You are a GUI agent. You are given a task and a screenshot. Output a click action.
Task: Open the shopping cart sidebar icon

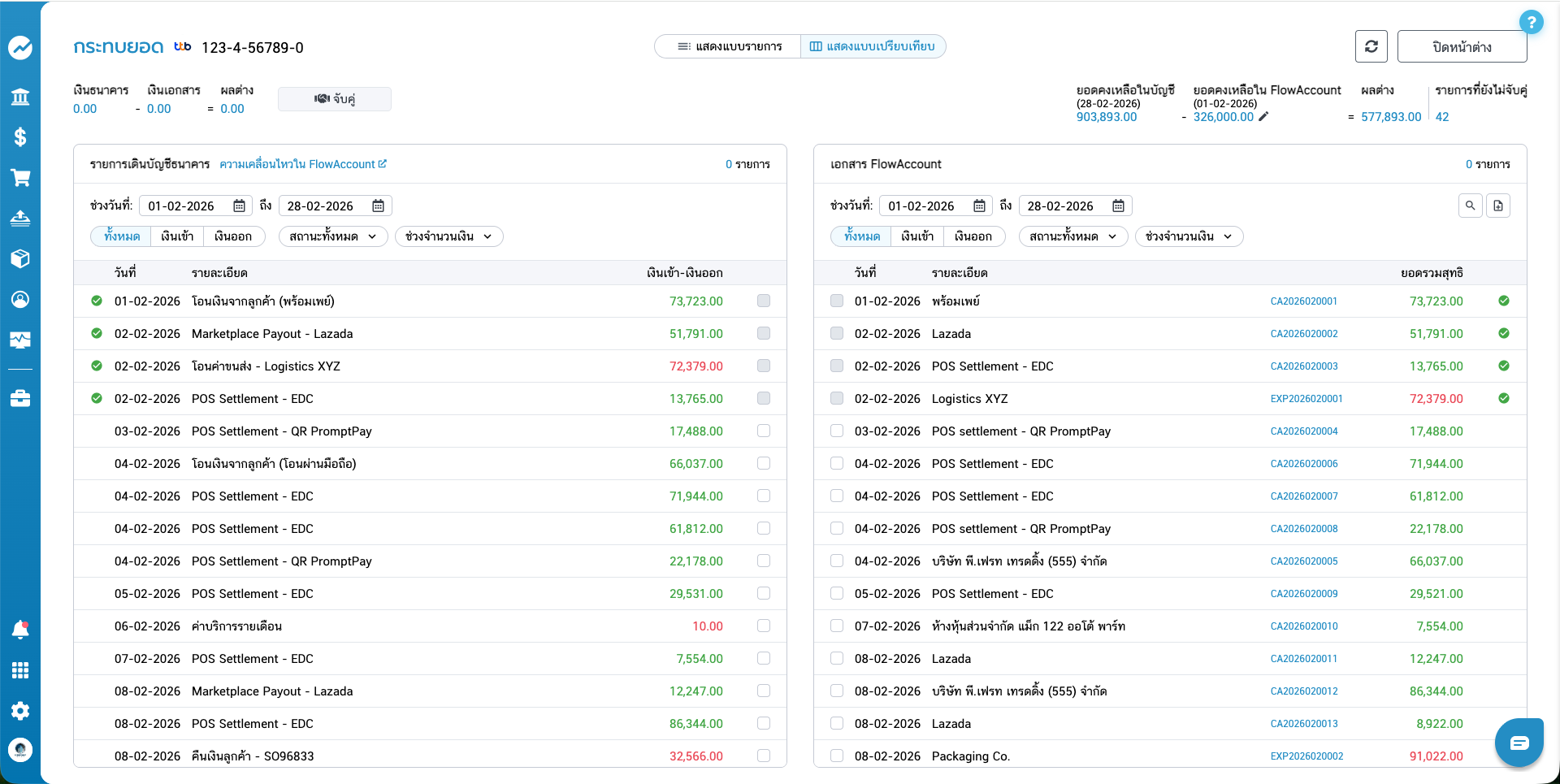point(20,178)
